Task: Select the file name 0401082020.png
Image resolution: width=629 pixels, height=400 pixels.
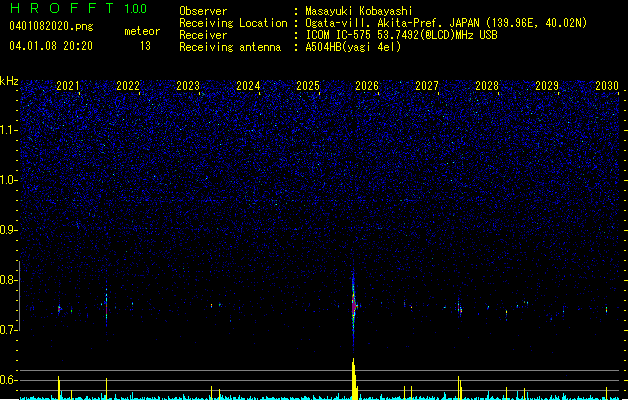Action: pos(51,26)
